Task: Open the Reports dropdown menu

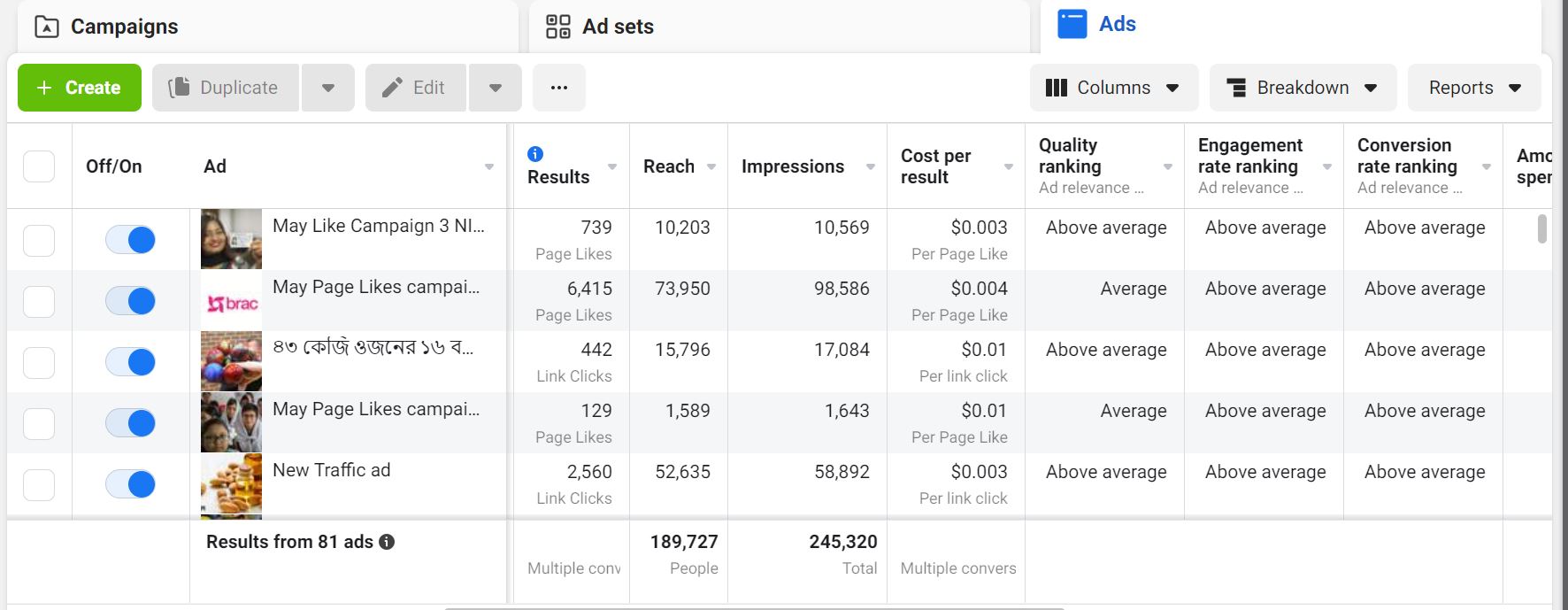Action: pos(1473,88)
